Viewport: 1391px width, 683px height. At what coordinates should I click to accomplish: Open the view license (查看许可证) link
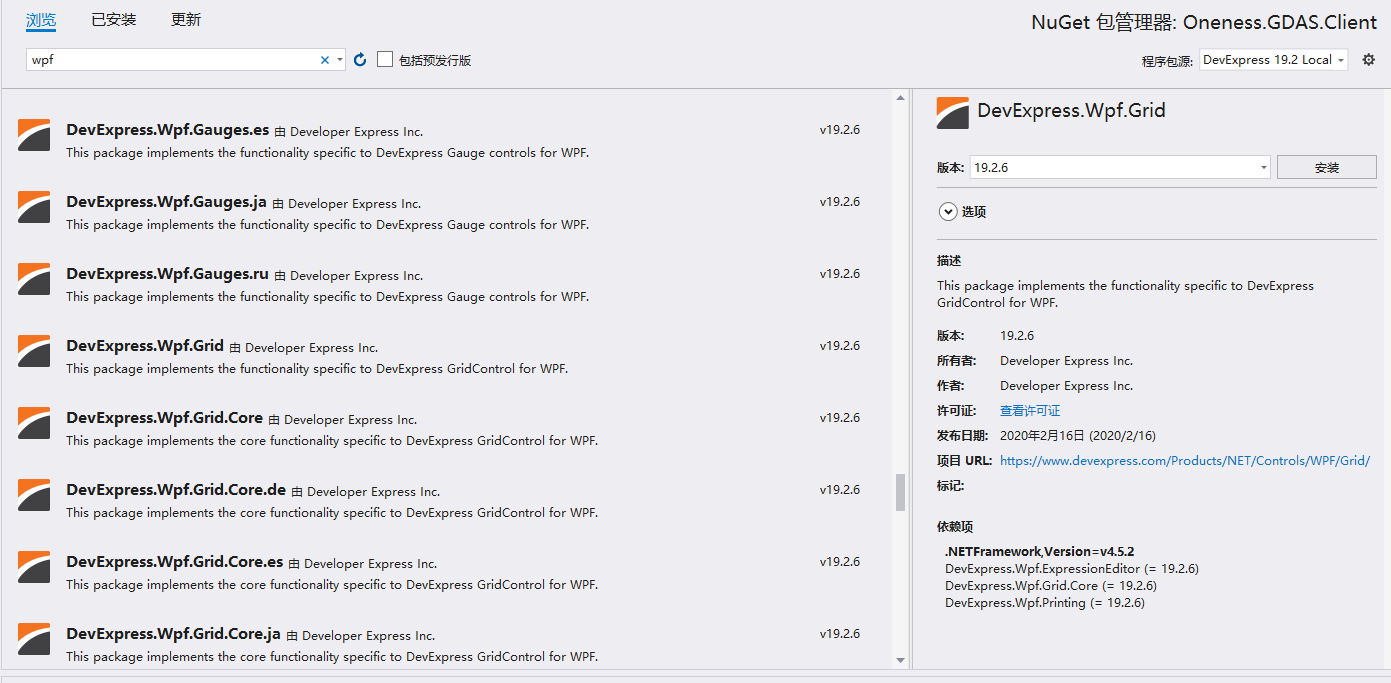tap(1030, 411)
